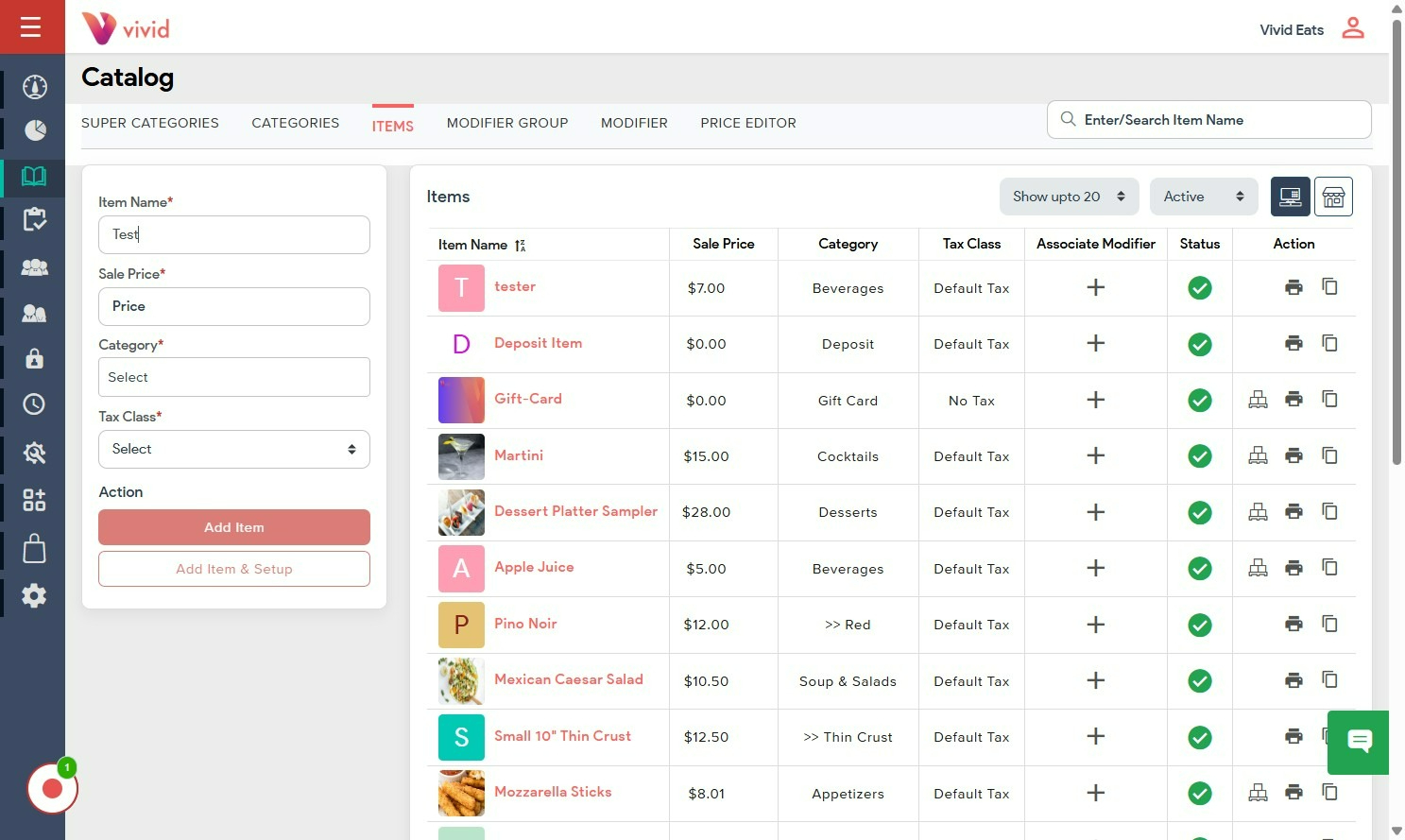Open the hamburger menu

(31, 26)
